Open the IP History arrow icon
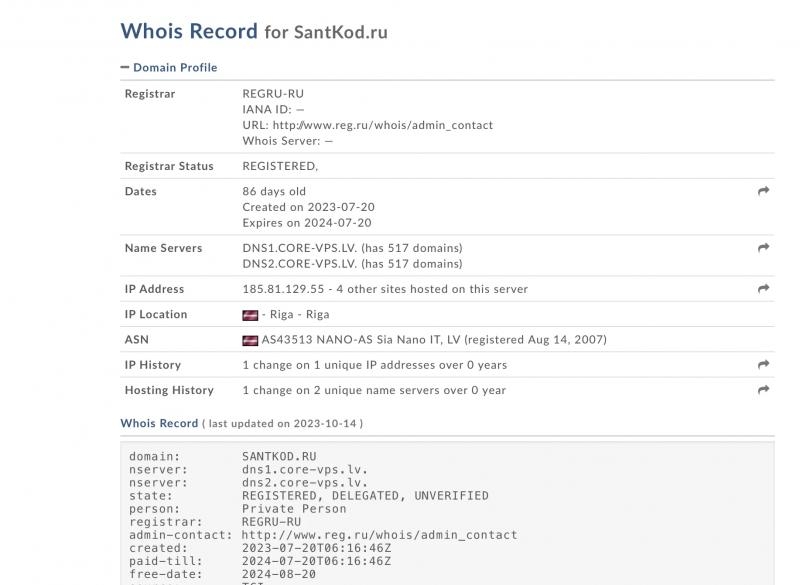Screen dimensions: 800x585 tap(763, 365)
